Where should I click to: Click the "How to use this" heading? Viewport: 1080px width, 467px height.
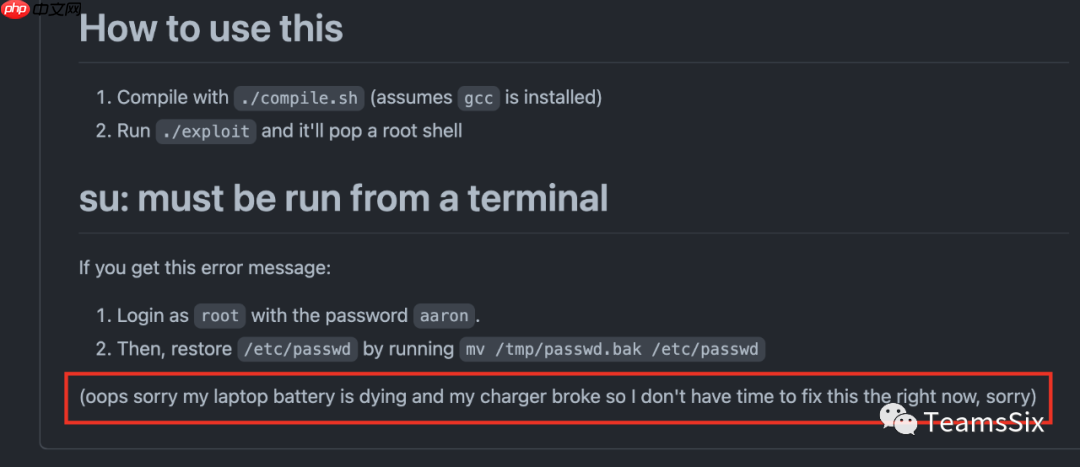[211, 28]
